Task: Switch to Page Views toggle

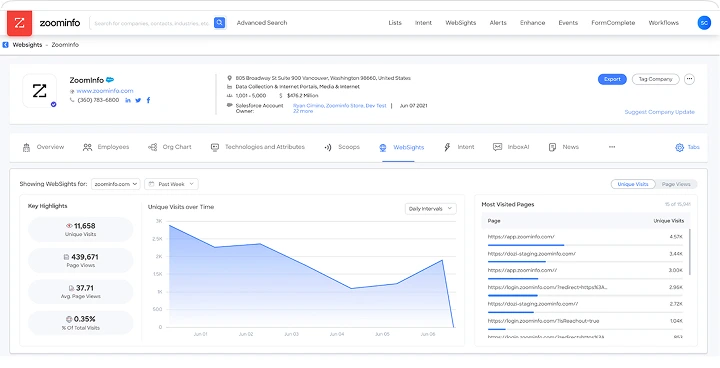Action: click(676, 184)
